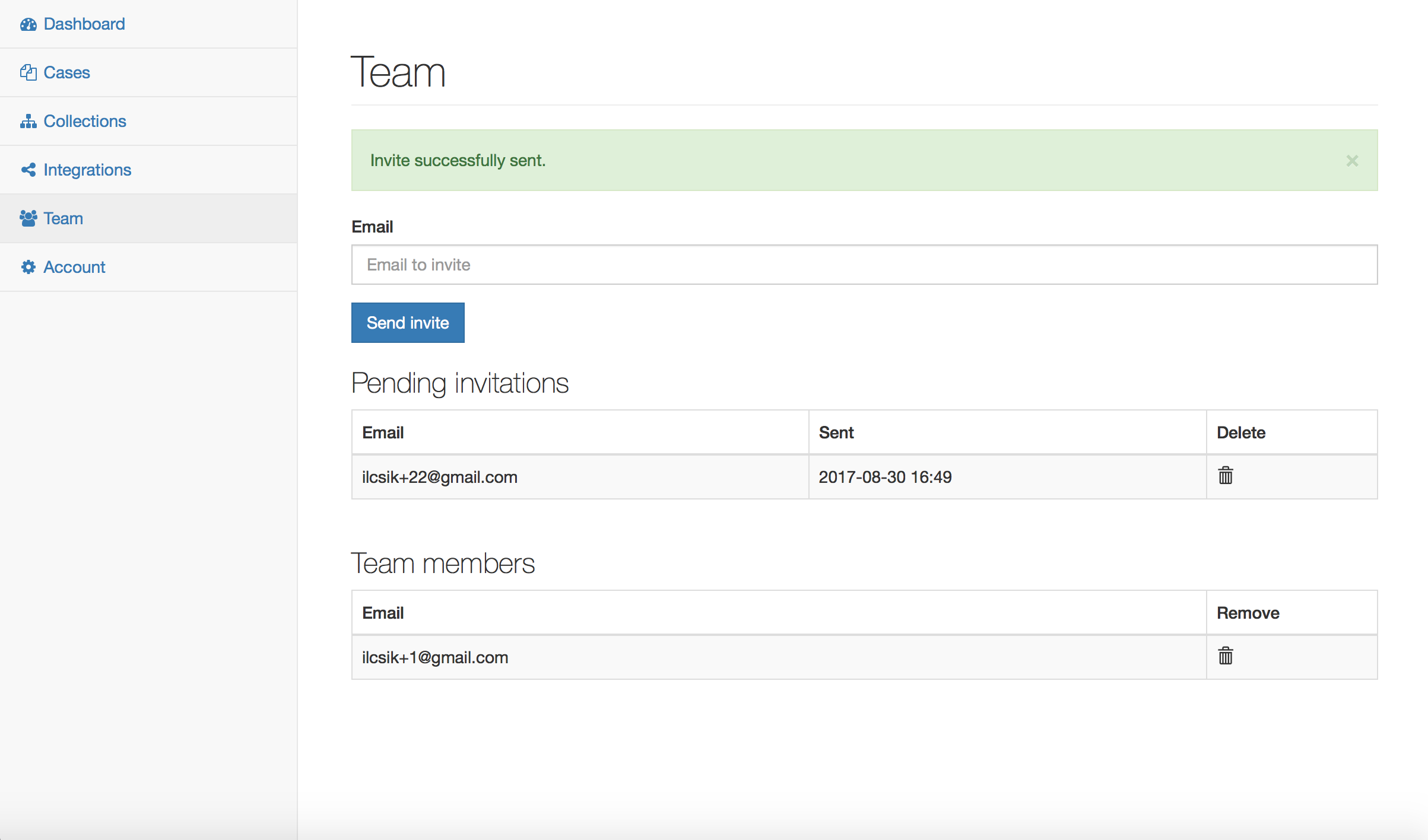Click the 2017-08-30 16:49 sent date cell

pos(885,477)
